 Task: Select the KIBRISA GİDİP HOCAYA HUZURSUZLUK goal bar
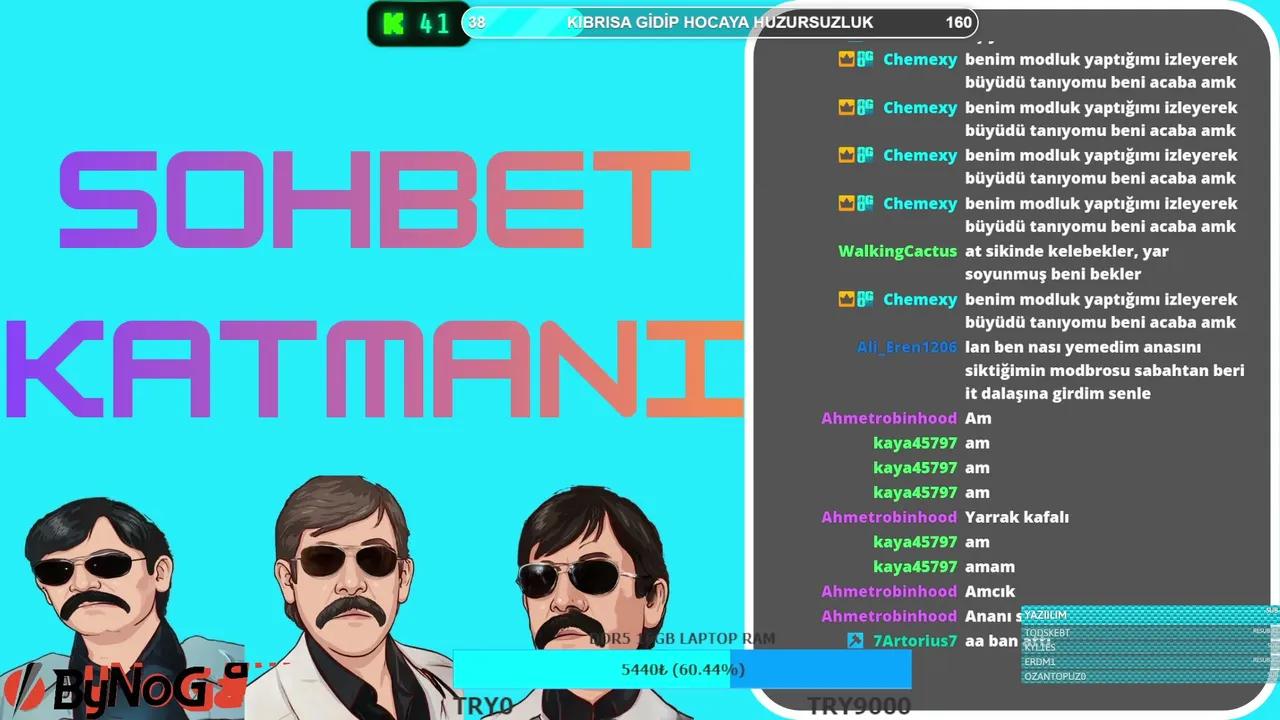[x=719, y=22]
